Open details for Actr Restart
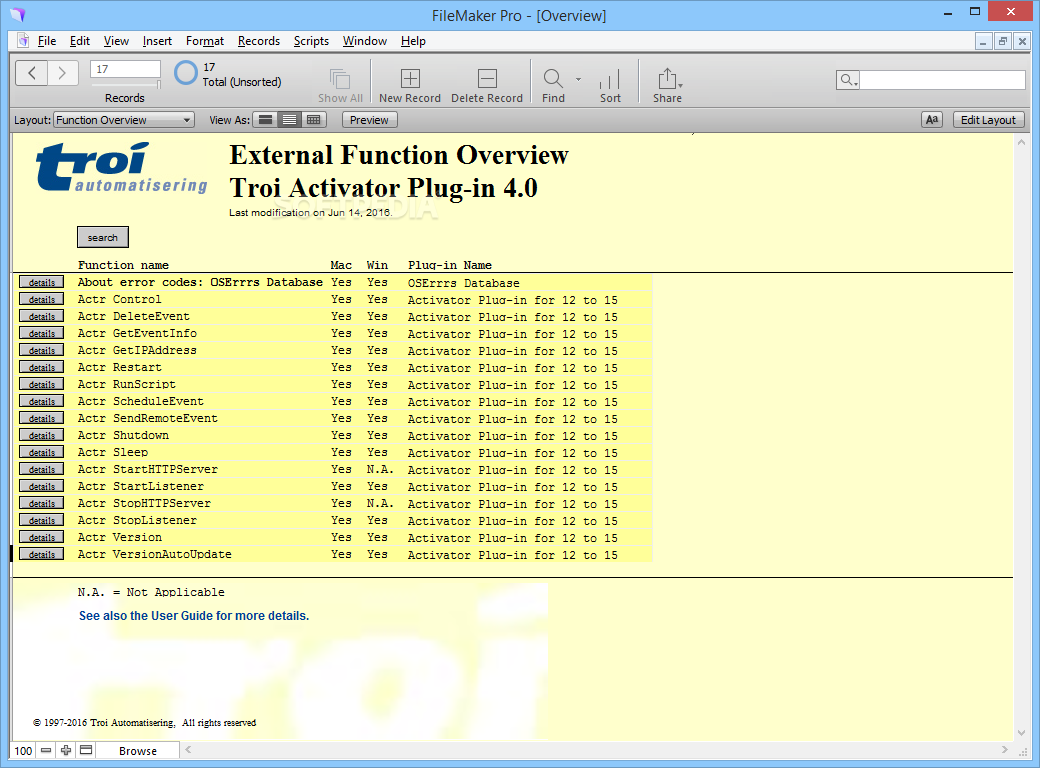Screen dimensions: 1040x768 (42, 367)
